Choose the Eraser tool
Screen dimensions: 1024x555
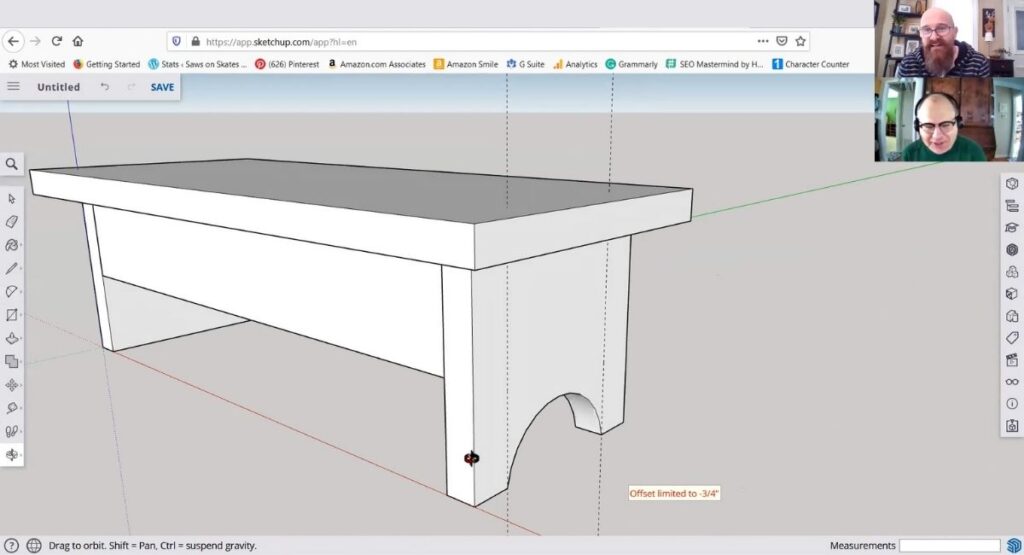click(x=12, y=221)
